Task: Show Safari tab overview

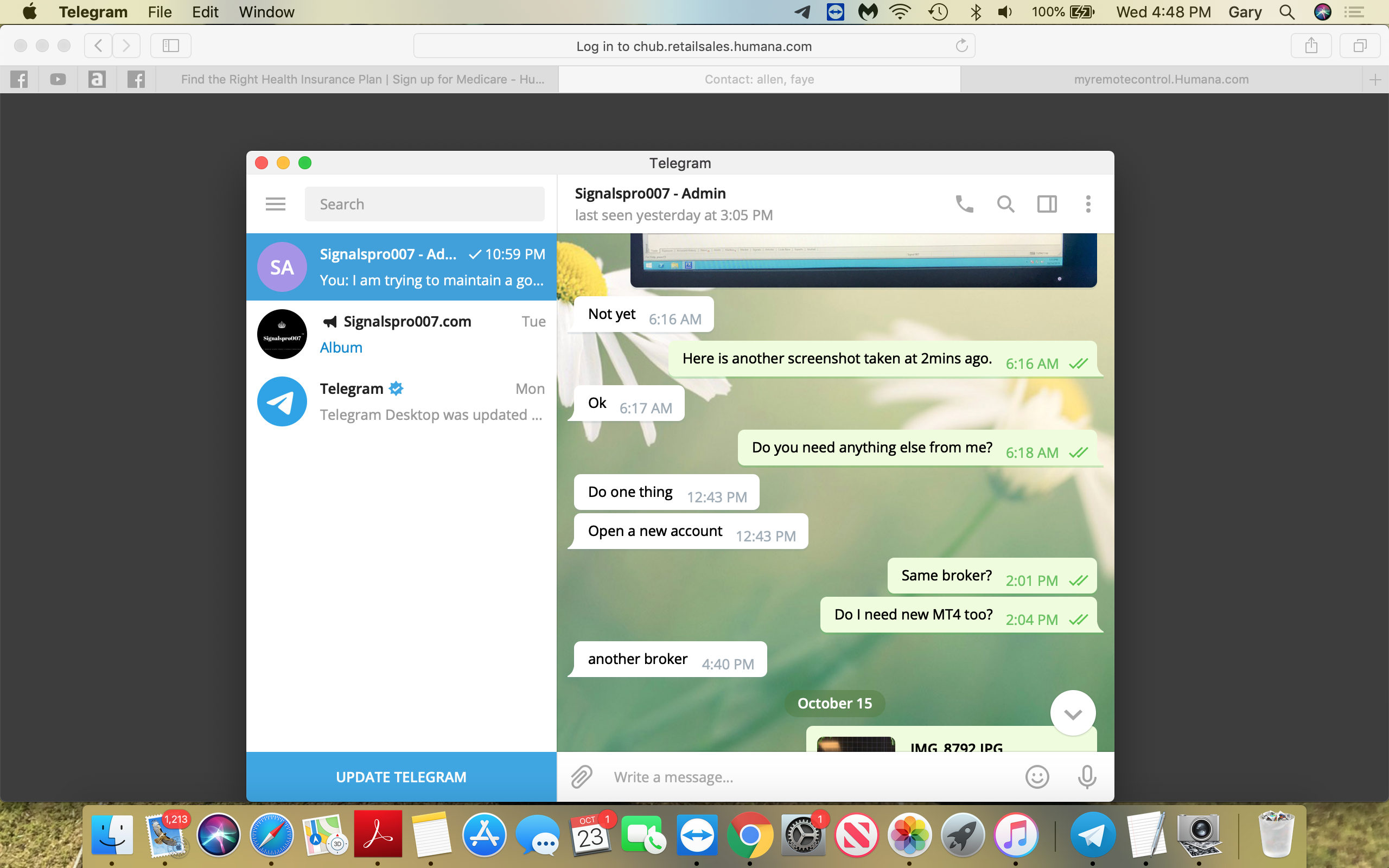Action: [x=1360, y=46]
